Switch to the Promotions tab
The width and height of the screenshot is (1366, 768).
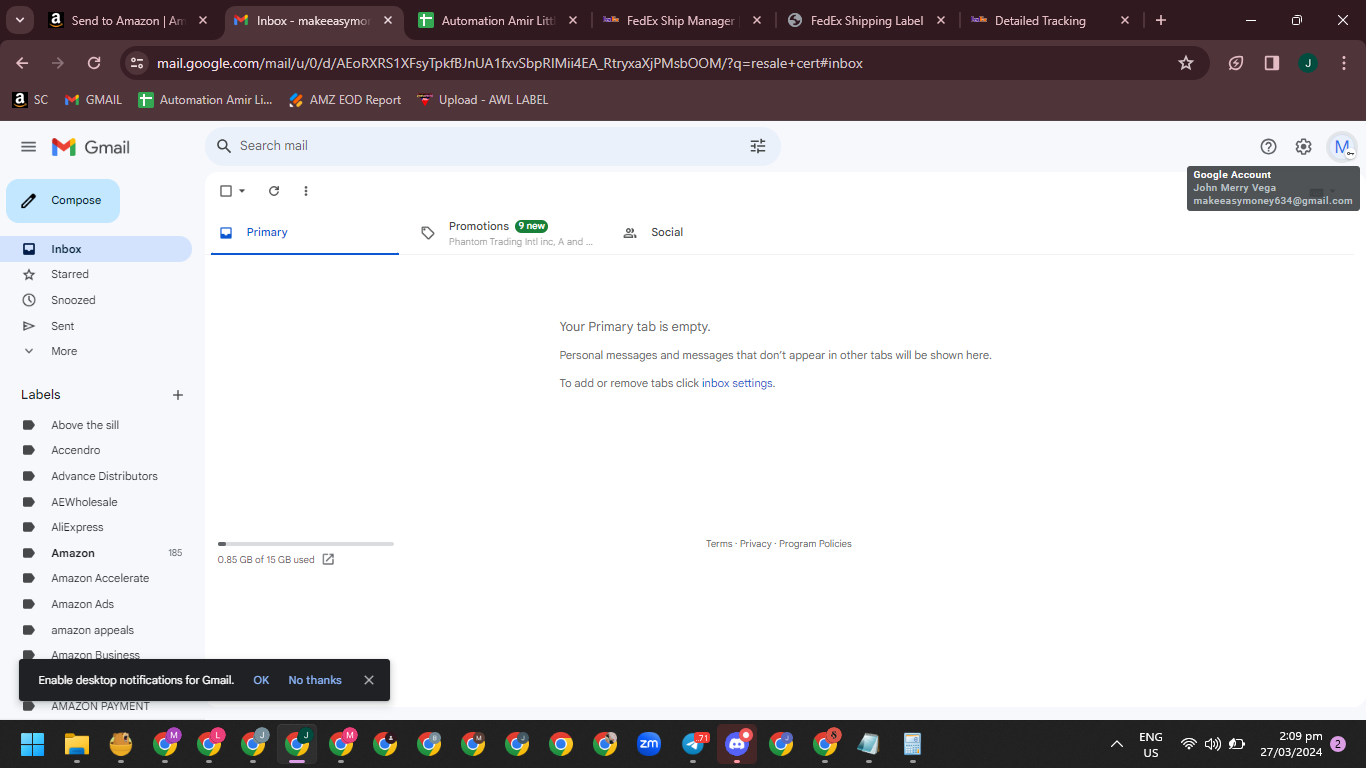(506, 232)
